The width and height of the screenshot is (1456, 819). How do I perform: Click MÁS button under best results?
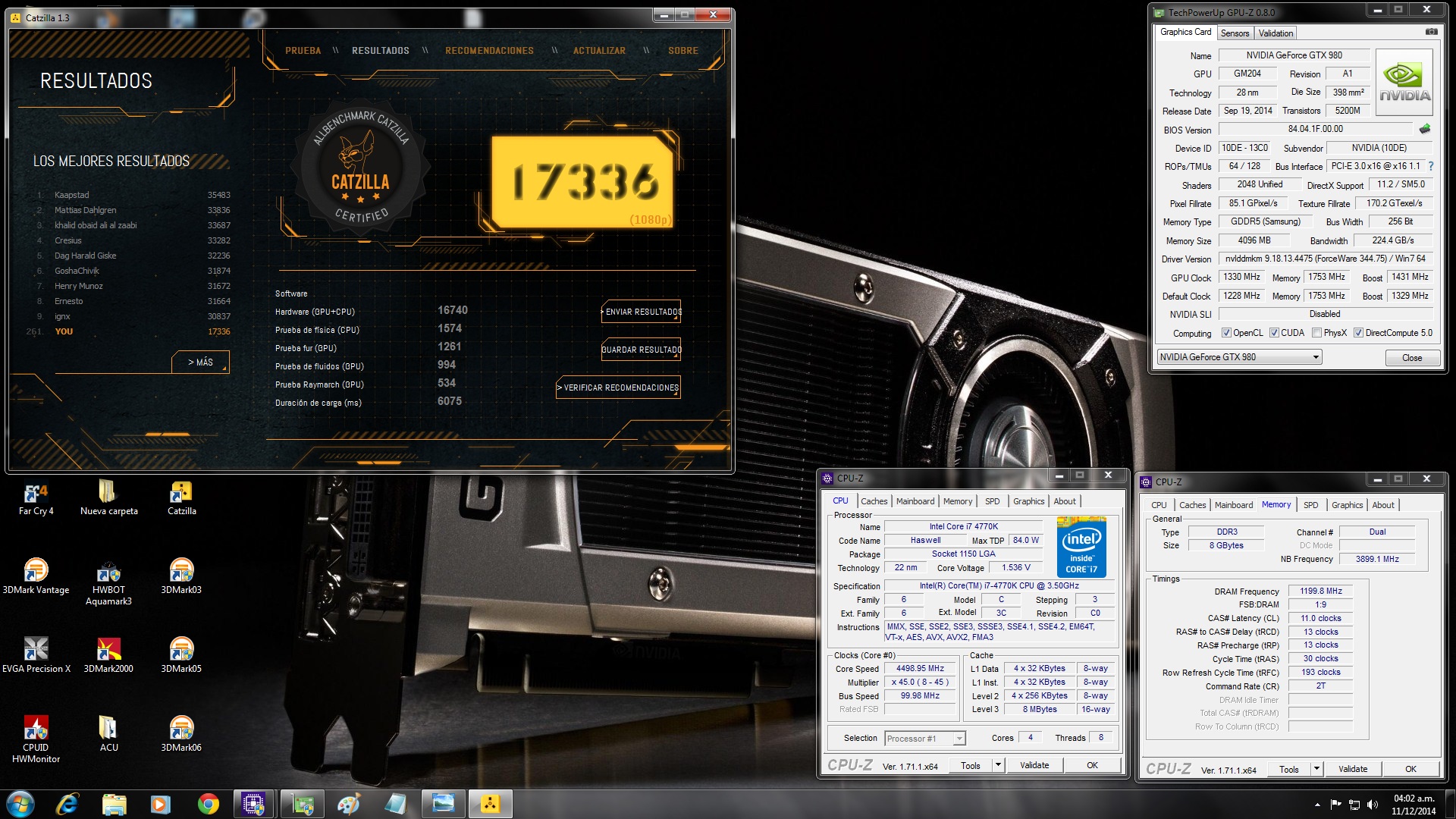(x=200, y=362)
